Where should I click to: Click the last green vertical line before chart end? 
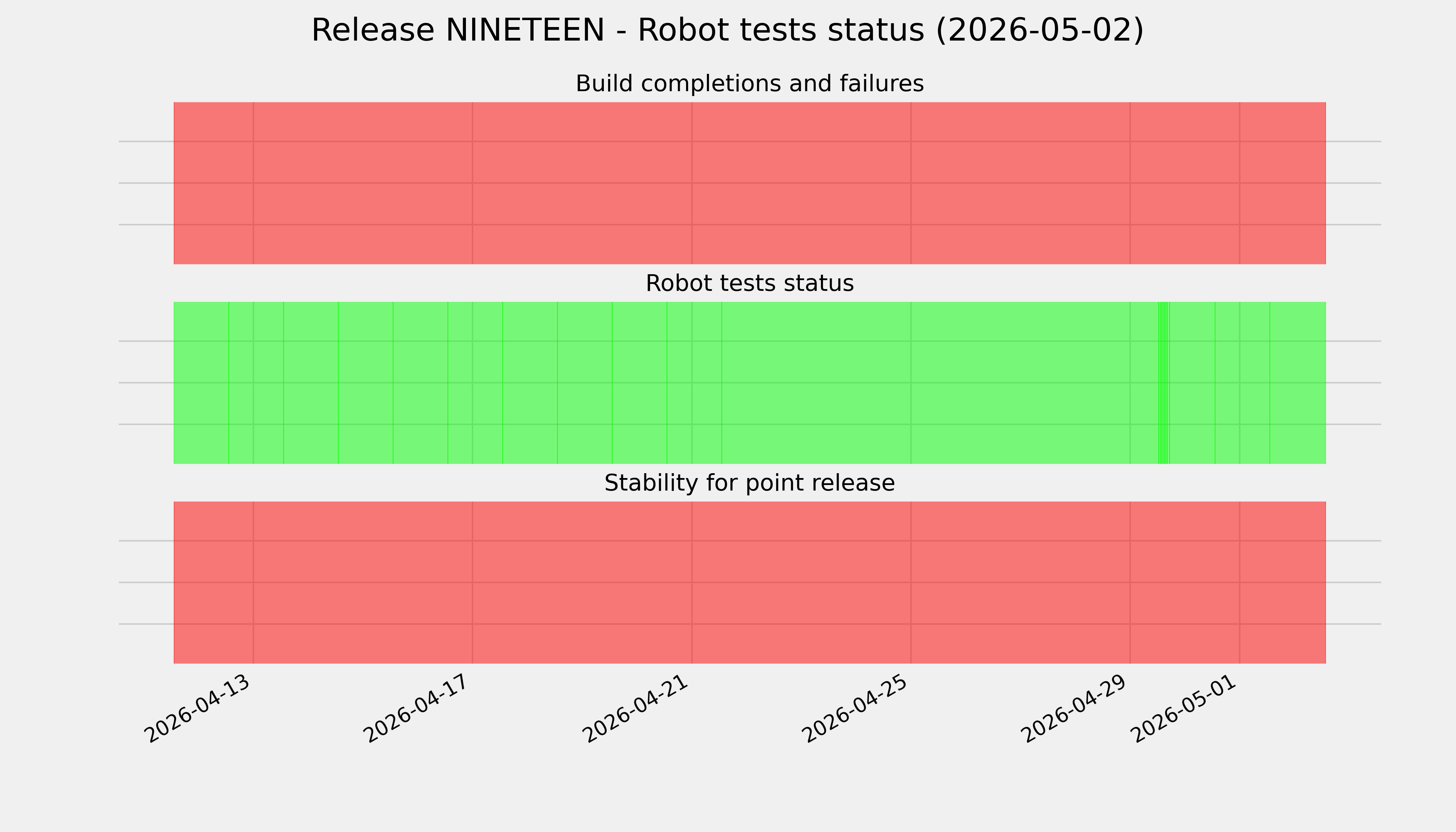tap(1270, 383)
